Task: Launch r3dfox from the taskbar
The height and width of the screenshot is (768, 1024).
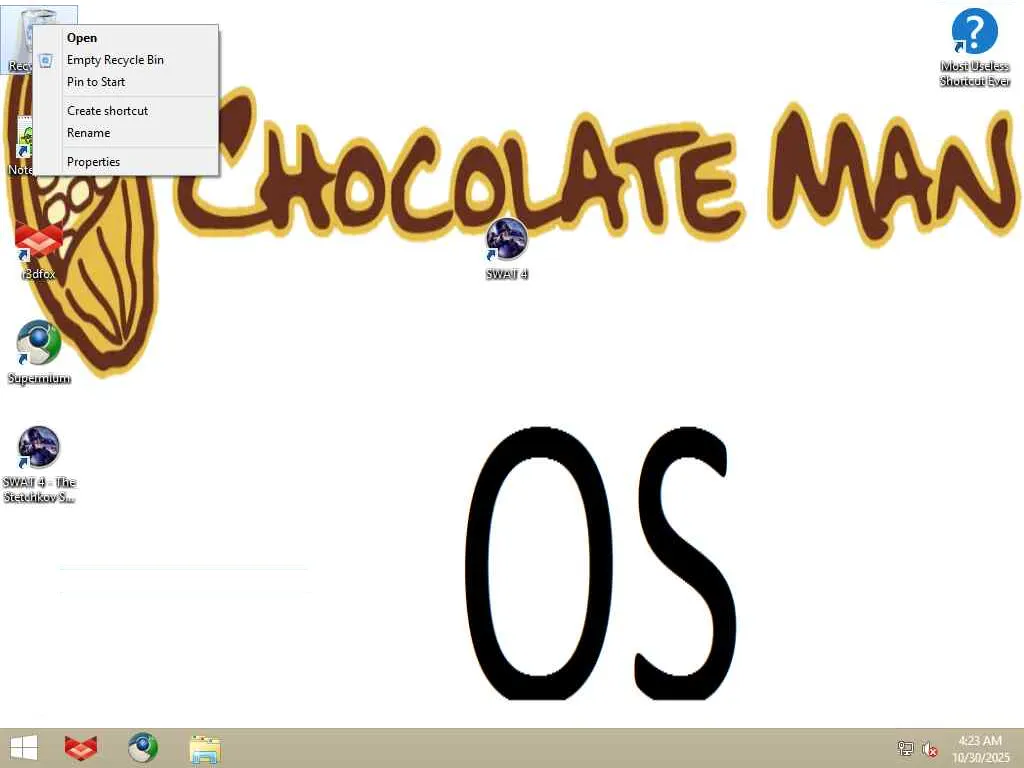Action: coord(81,748)
